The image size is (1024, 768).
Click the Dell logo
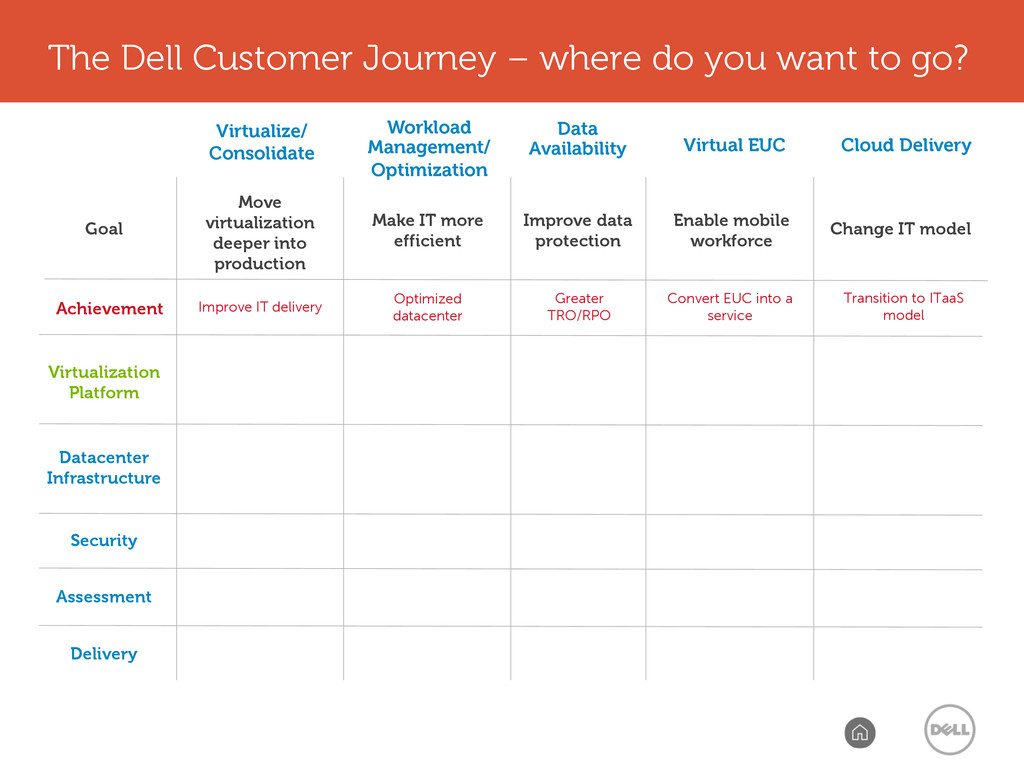[950, 729]
